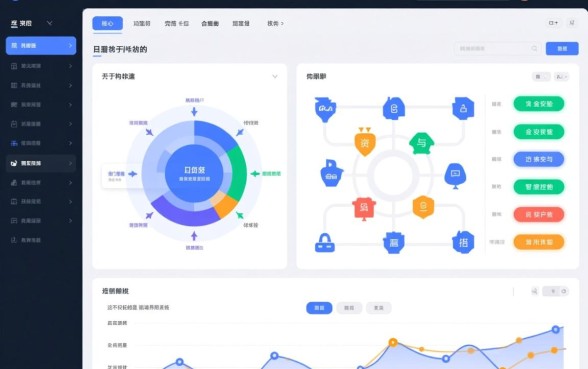This screenshot has width=588, height=369.
Task: Open the workspace dropdown chevron atop the sidebar
Action: (49, 23)
